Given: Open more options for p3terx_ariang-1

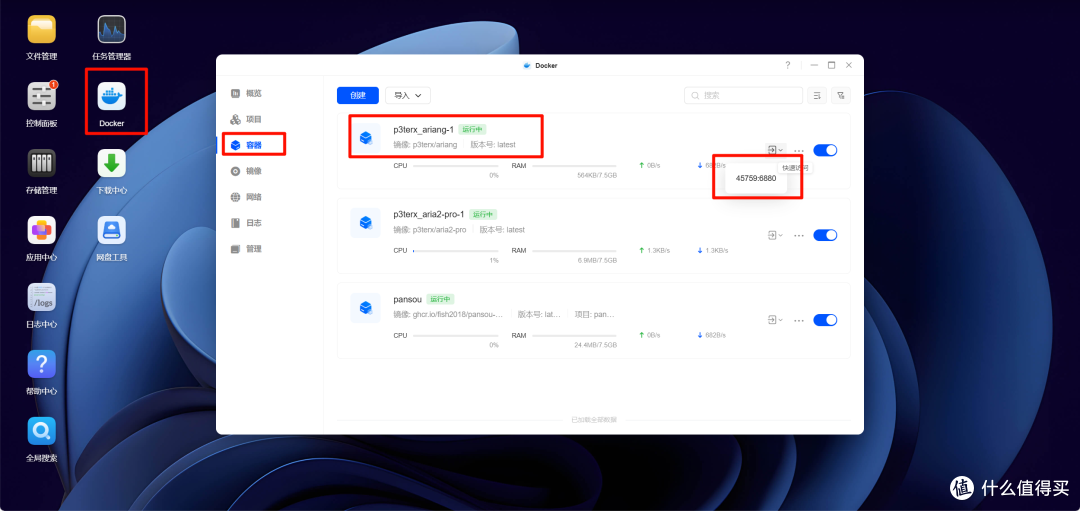Looking at the screenshot, I should tap(799, 150).
